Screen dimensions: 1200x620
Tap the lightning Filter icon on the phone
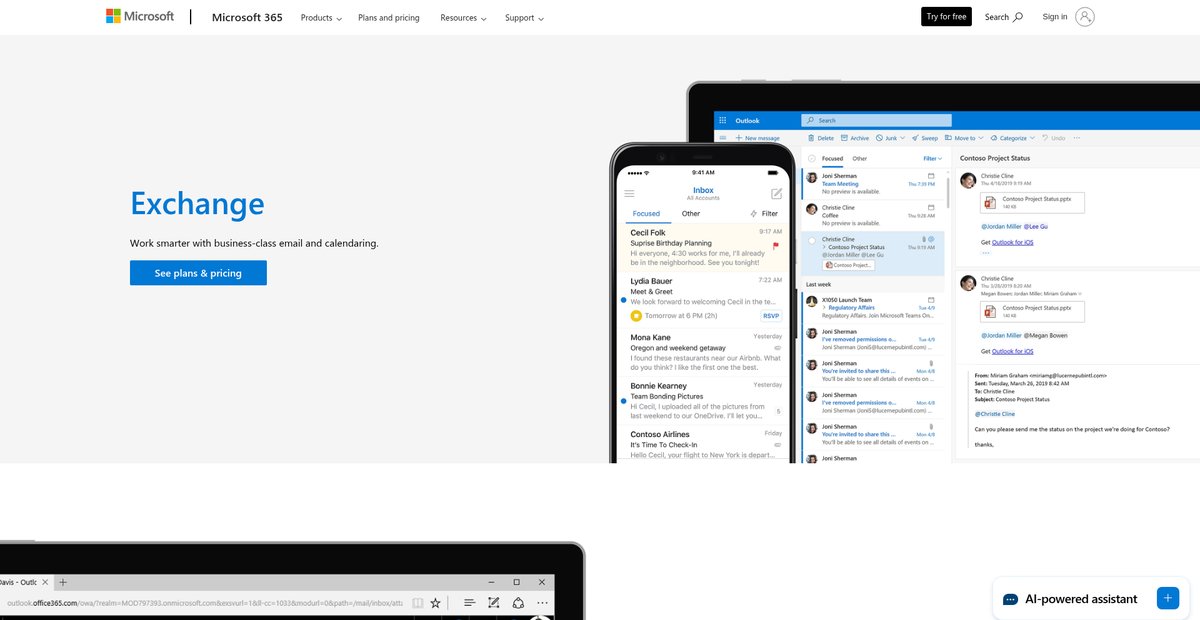[x=753, y=213]
